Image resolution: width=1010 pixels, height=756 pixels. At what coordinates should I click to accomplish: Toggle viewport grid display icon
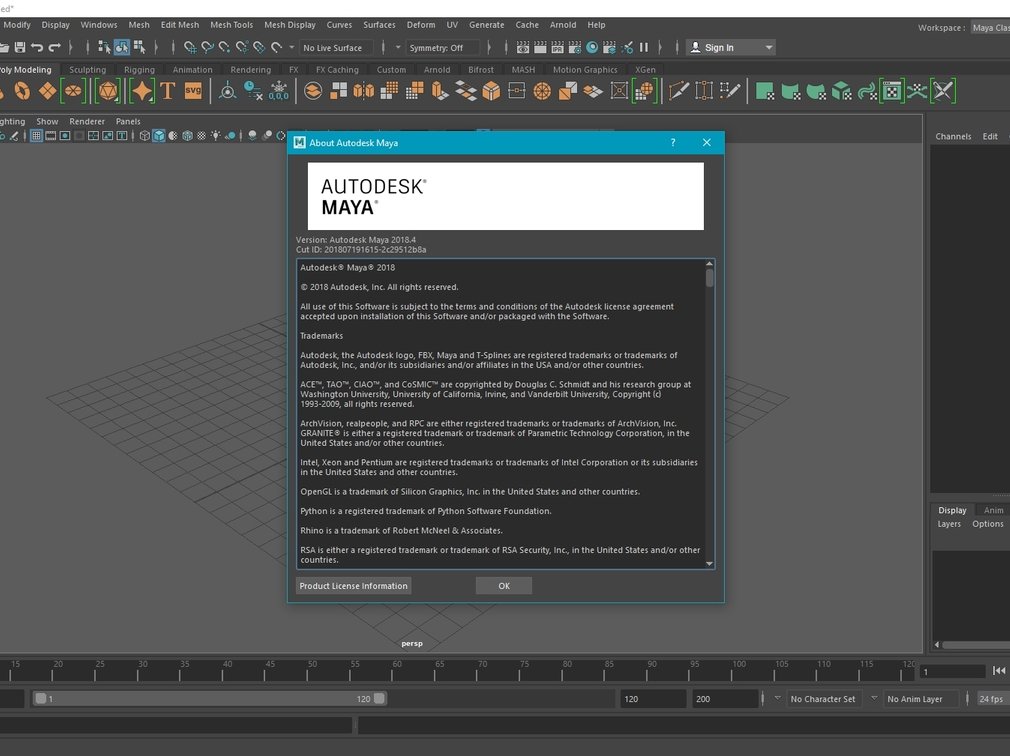coord(36,135)
